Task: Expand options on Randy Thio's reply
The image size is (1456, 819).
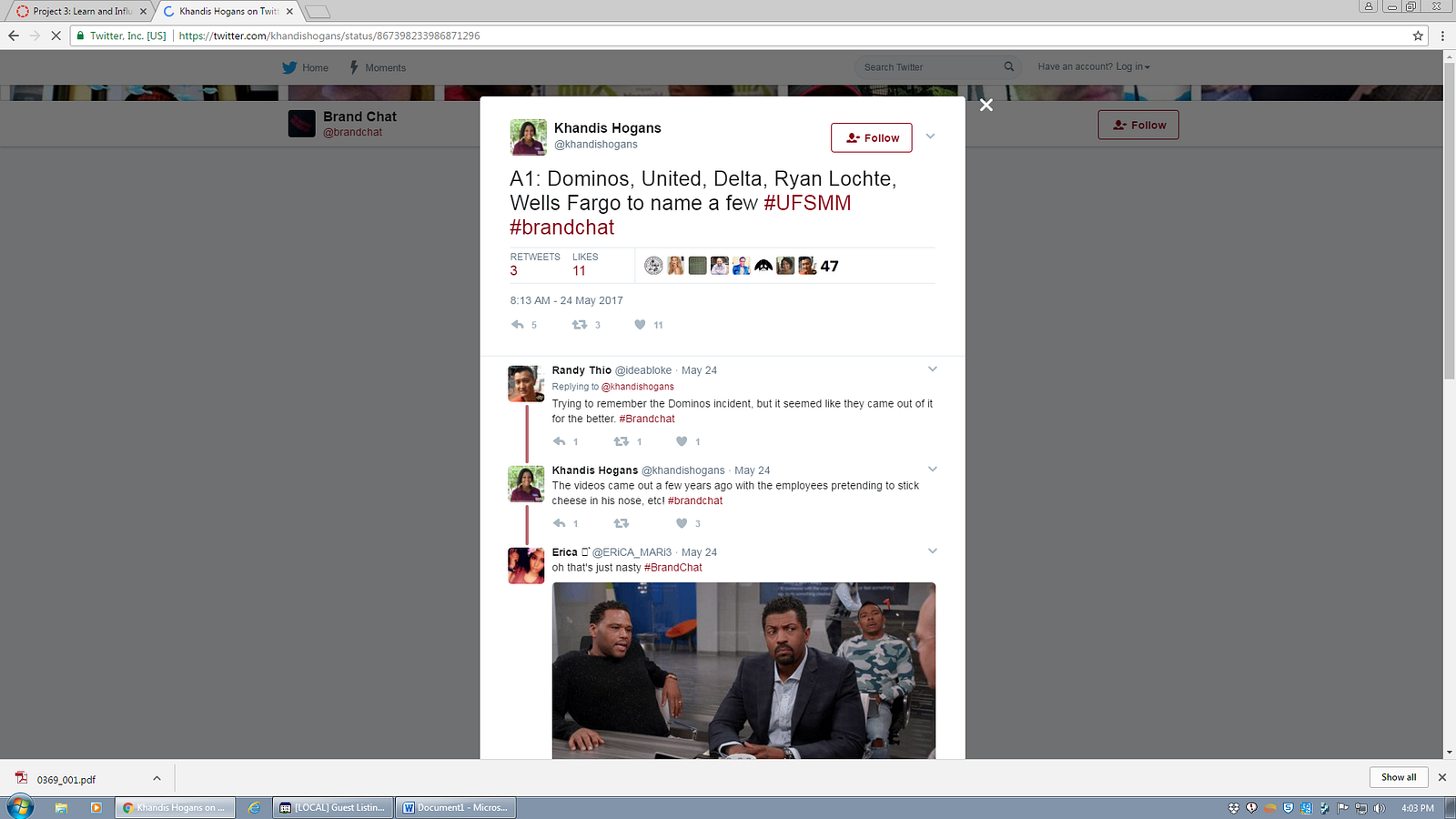Action: tap(932, 369)
